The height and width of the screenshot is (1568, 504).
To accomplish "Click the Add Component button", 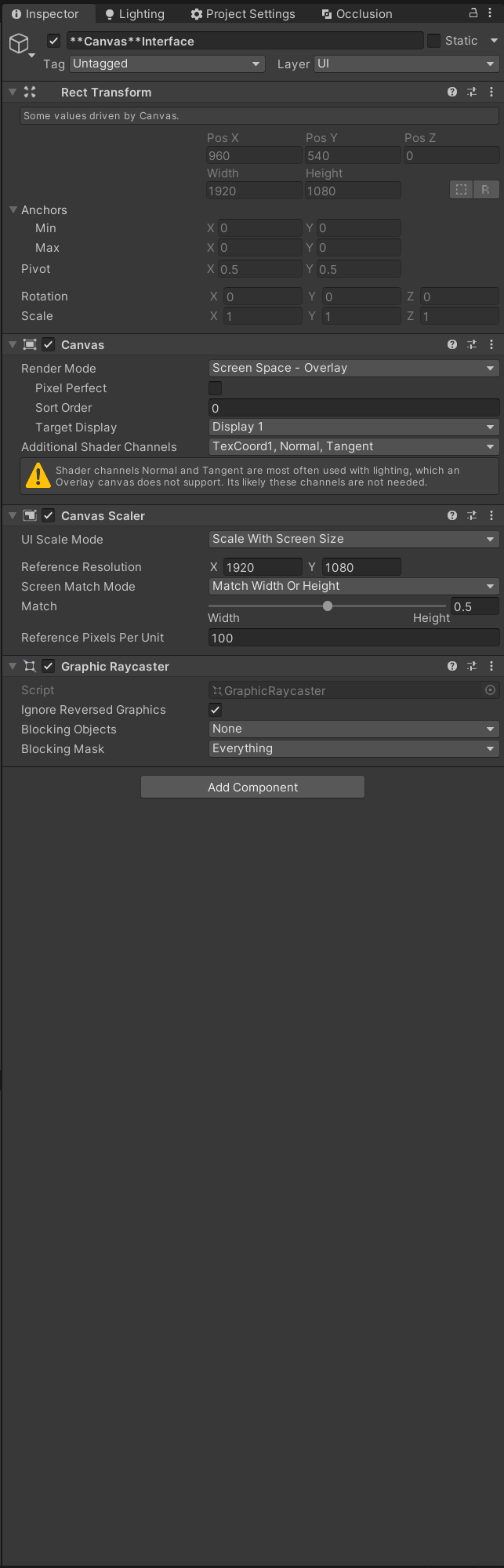I will (x=252, y=788).
